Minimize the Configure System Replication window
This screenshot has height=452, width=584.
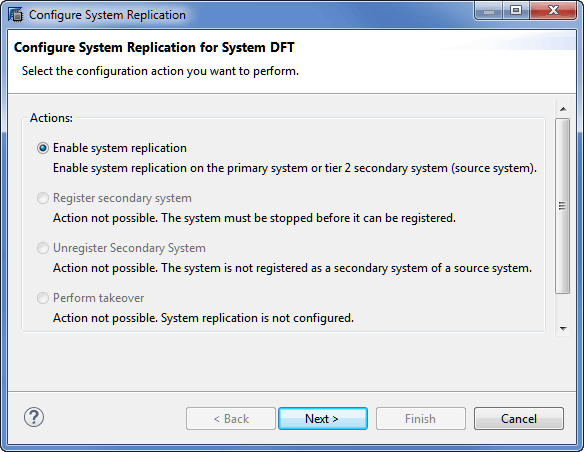(489, 11)
